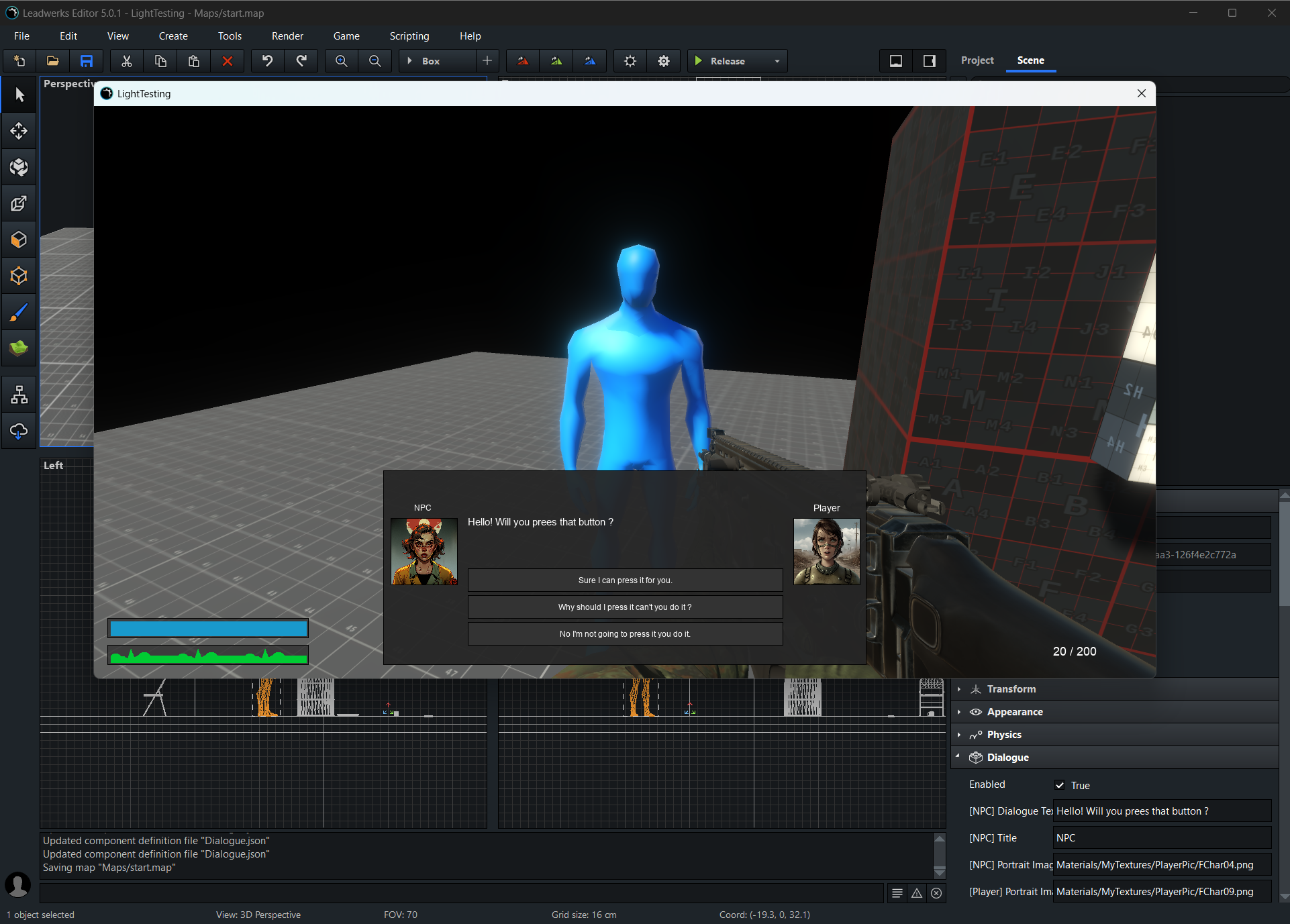Toggle the single viewport layout button
Viewport: 1290px width, 924px height.
click(896, 61)
